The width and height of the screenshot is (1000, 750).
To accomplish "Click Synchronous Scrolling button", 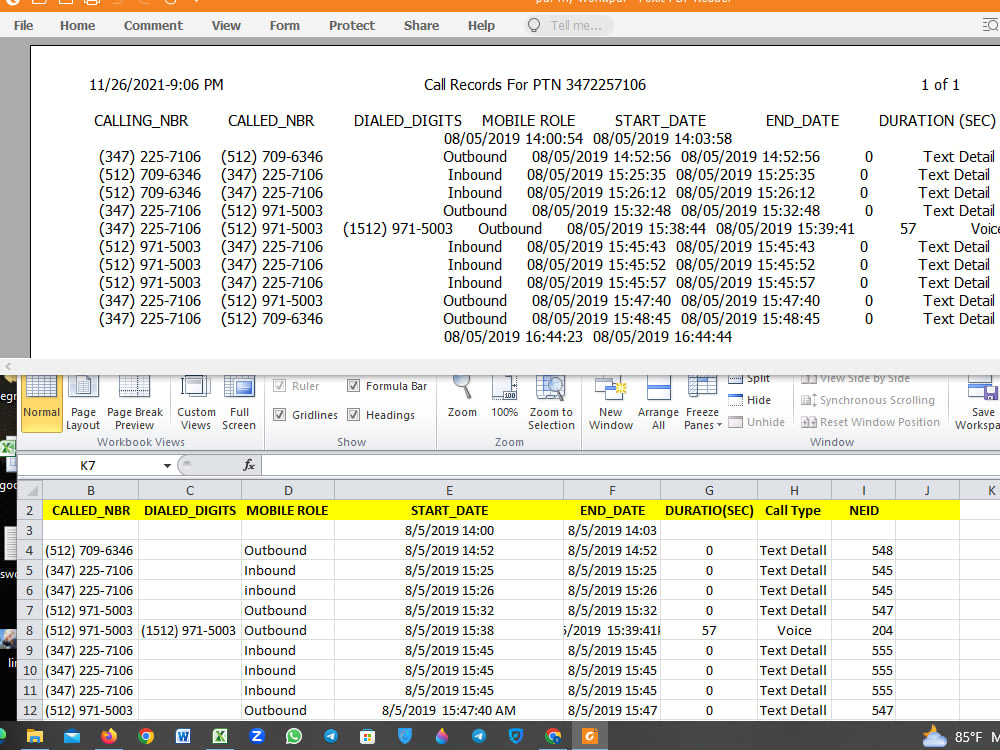I will [x=869, y=400].
